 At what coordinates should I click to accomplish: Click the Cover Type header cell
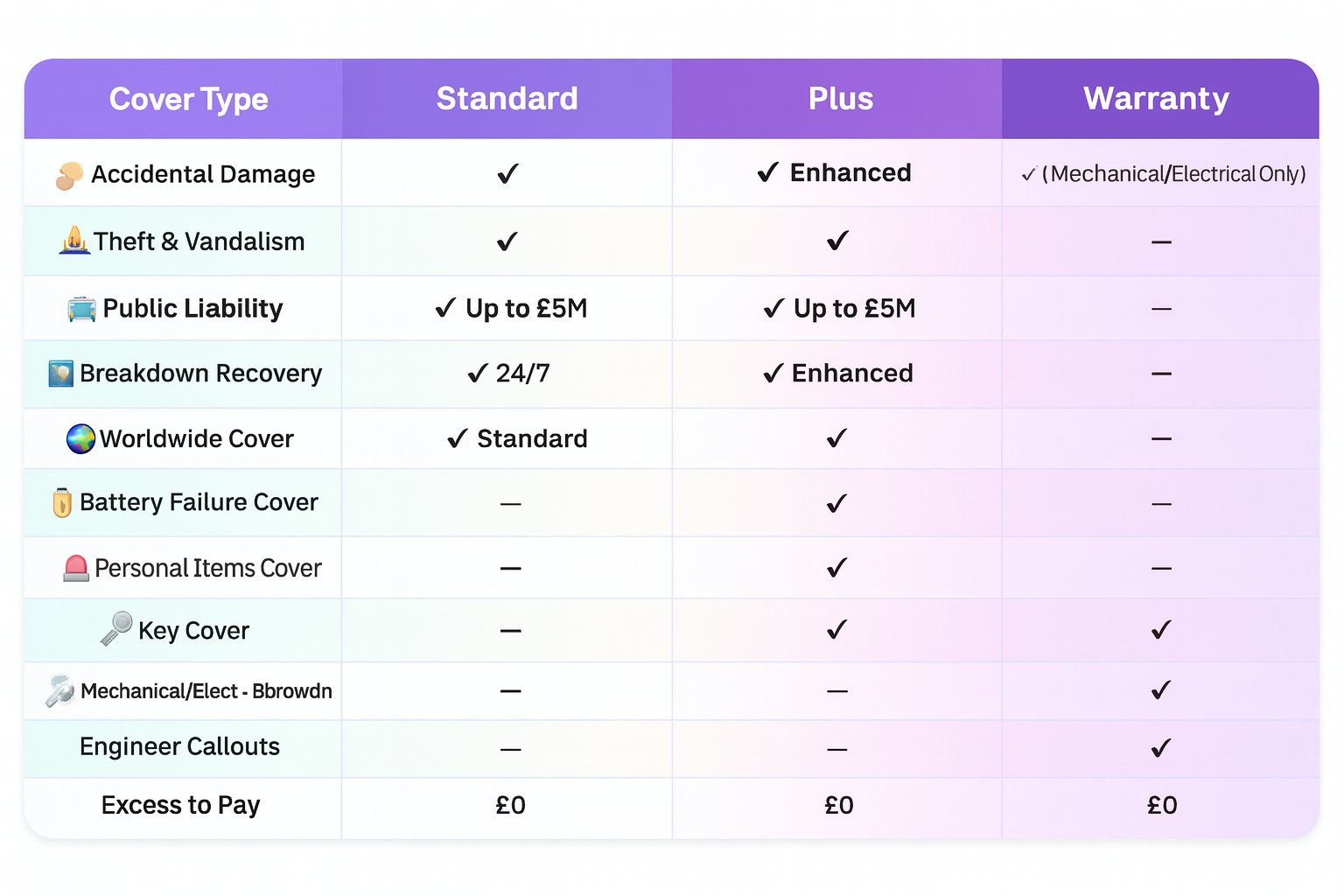point(188,99)
